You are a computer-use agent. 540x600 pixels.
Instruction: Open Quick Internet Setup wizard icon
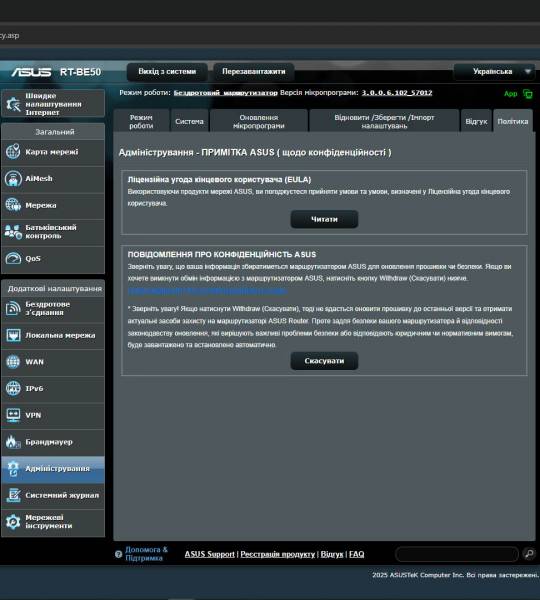pos(13,104)
